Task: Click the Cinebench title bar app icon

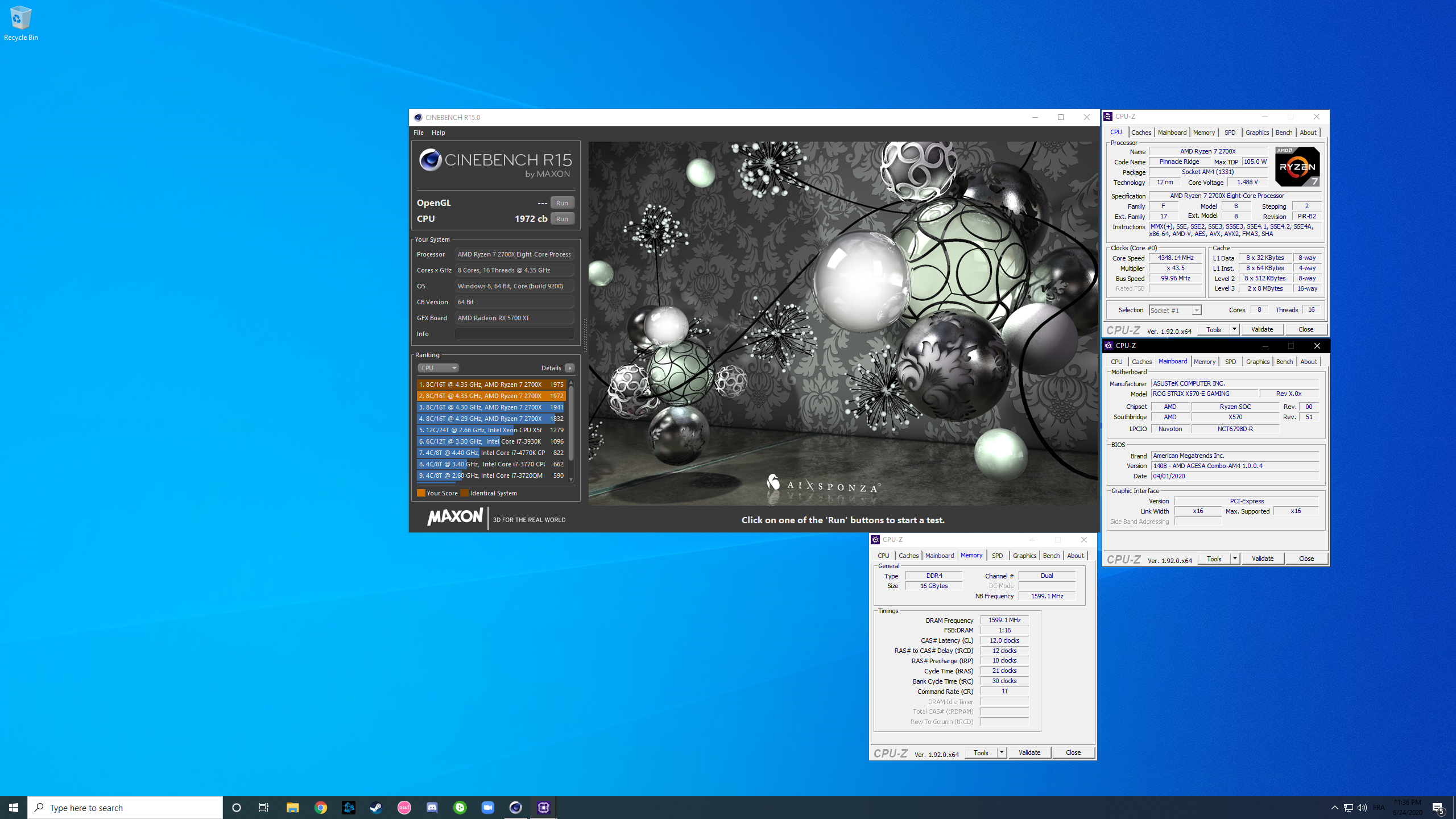Action: click(x=418, y=117)
